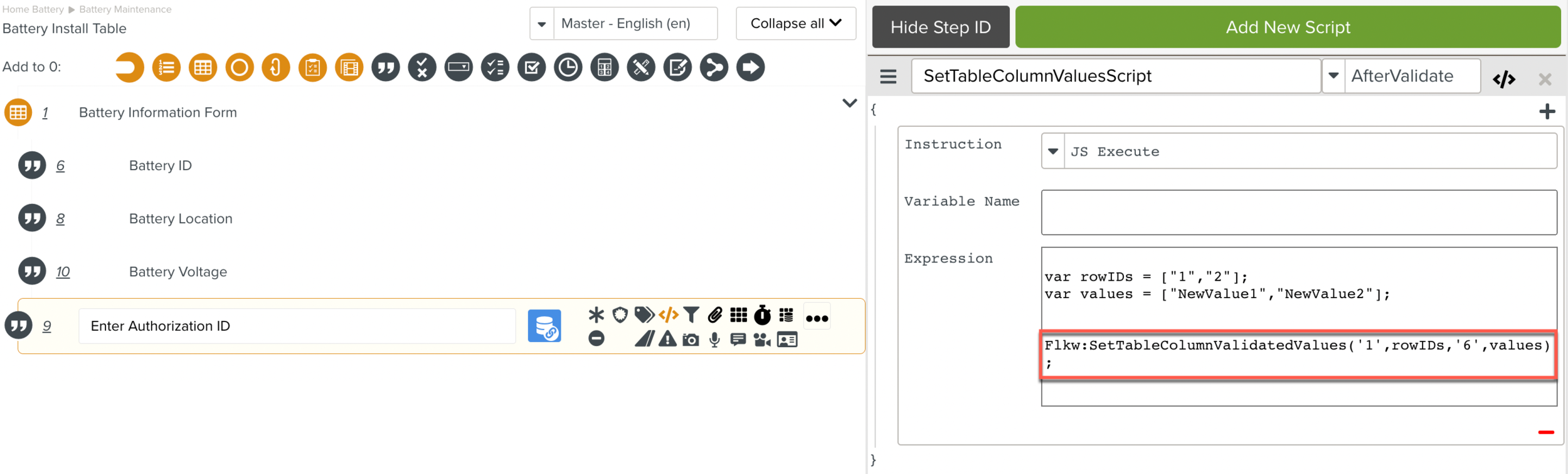This screenshot has height=474, width=1568.
Task: Collapse the Battery Information Form chevron
Action: [849, 103]
